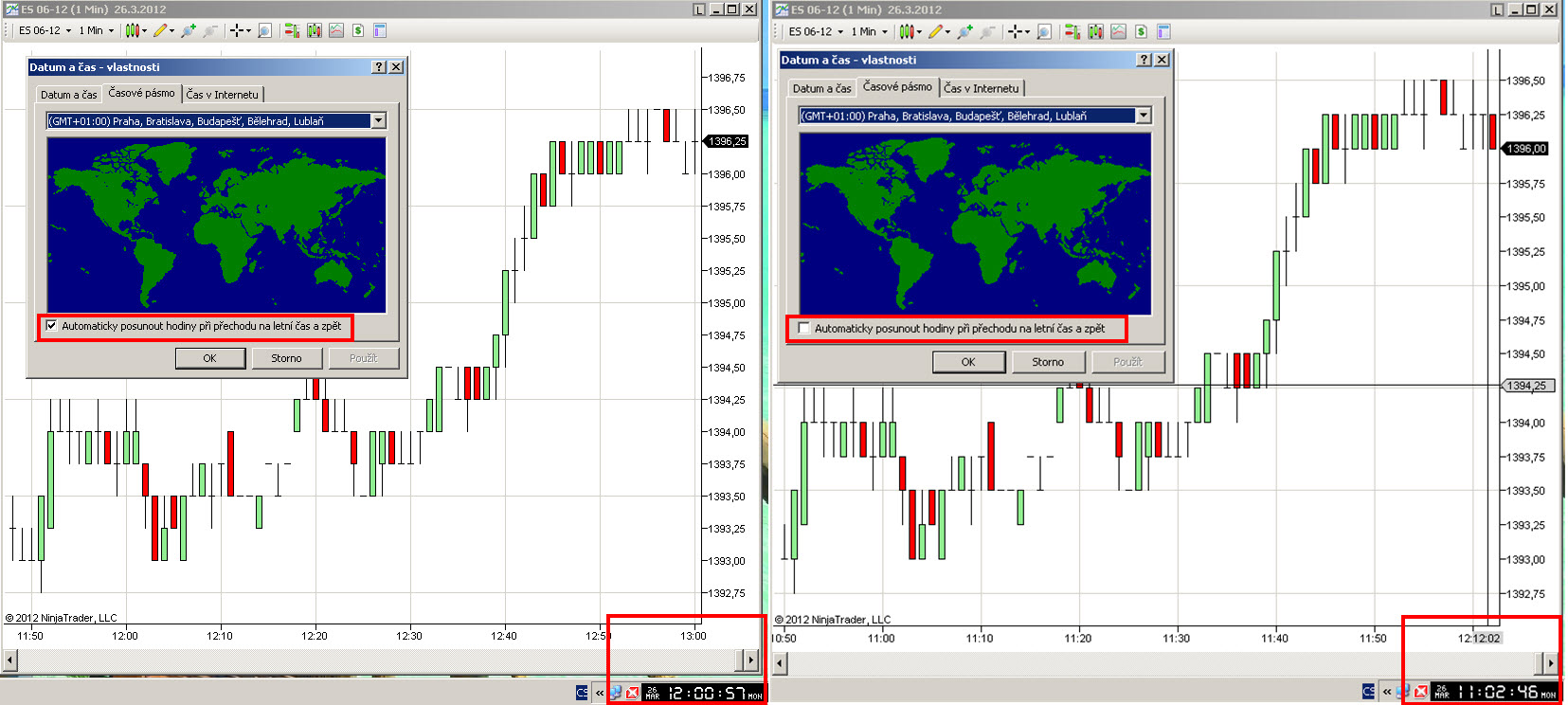The image size is (1568, 705).
Task: Click Storno in left dialog
Action: point(286,358)
